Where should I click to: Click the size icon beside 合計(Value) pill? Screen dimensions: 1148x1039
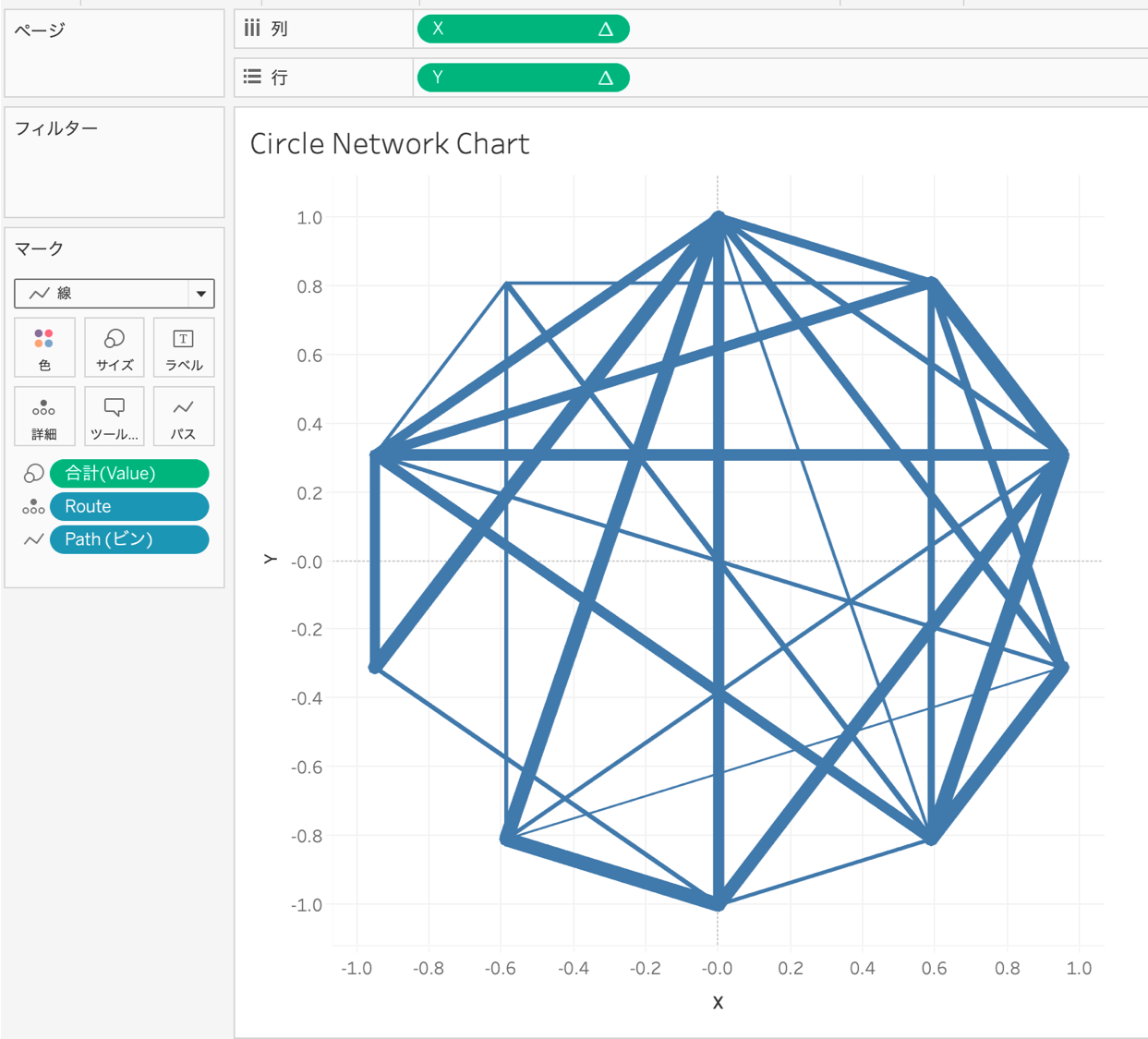click(x=33, y=474)
